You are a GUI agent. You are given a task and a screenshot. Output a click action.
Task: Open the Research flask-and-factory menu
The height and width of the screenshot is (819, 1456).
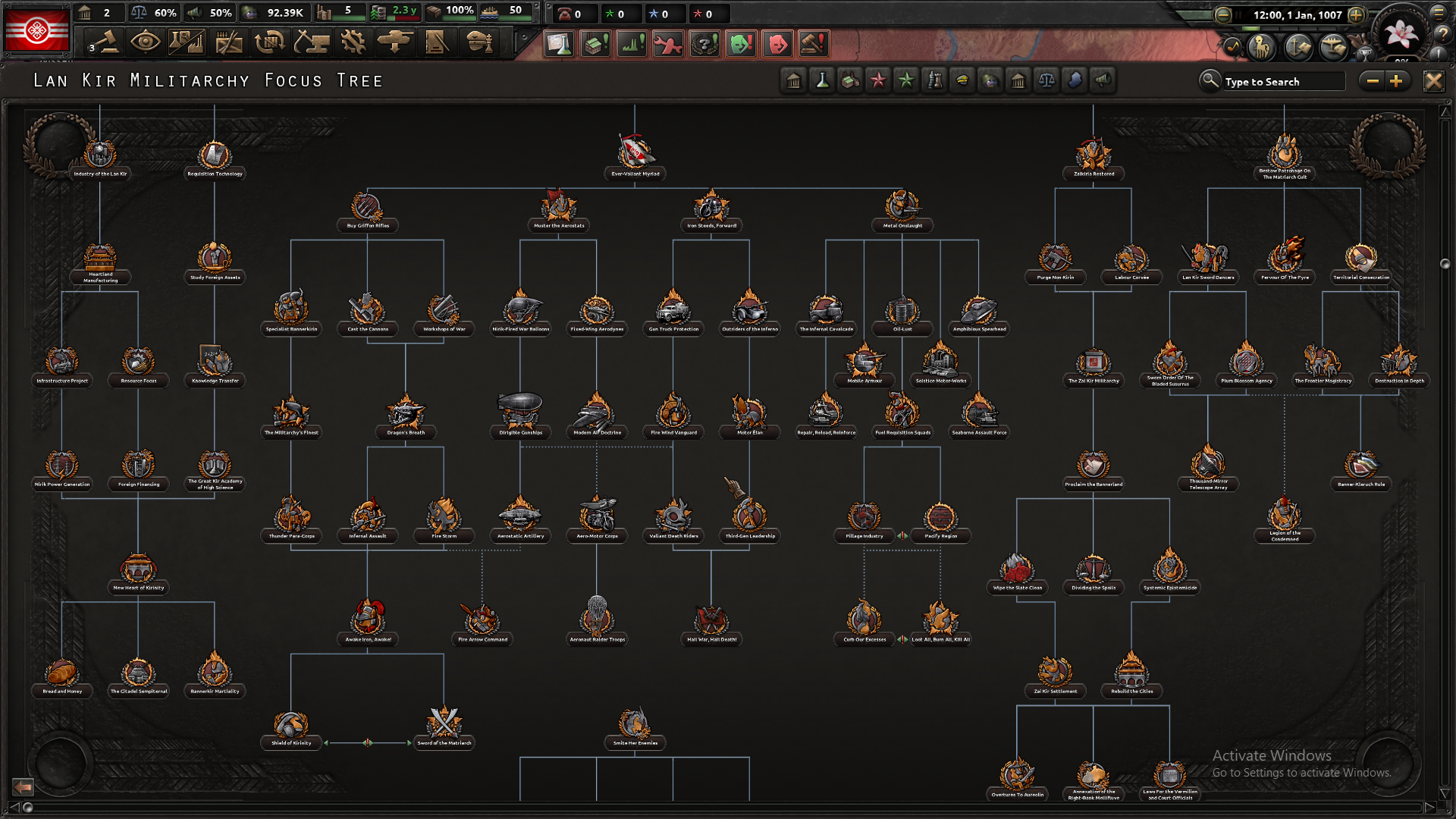point(187,42)
